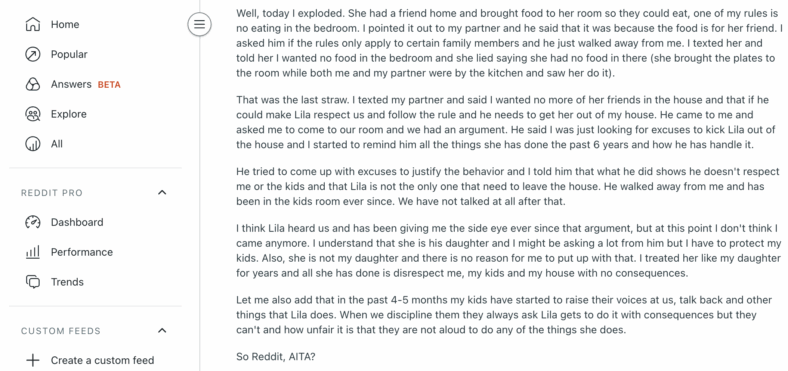
Task: Open the Answers BETA link
Action: coord(95,84)
